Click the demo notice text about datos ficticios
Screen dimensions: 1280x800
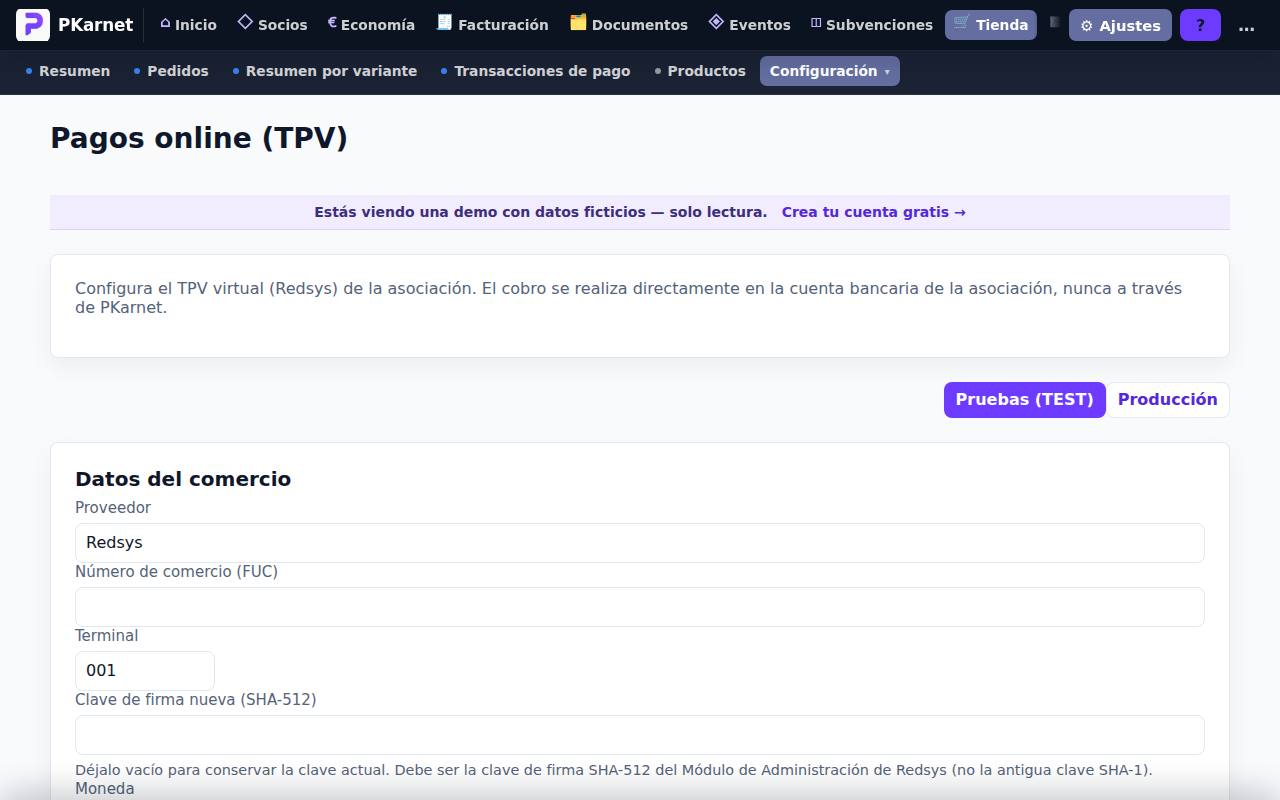[541, 212]
